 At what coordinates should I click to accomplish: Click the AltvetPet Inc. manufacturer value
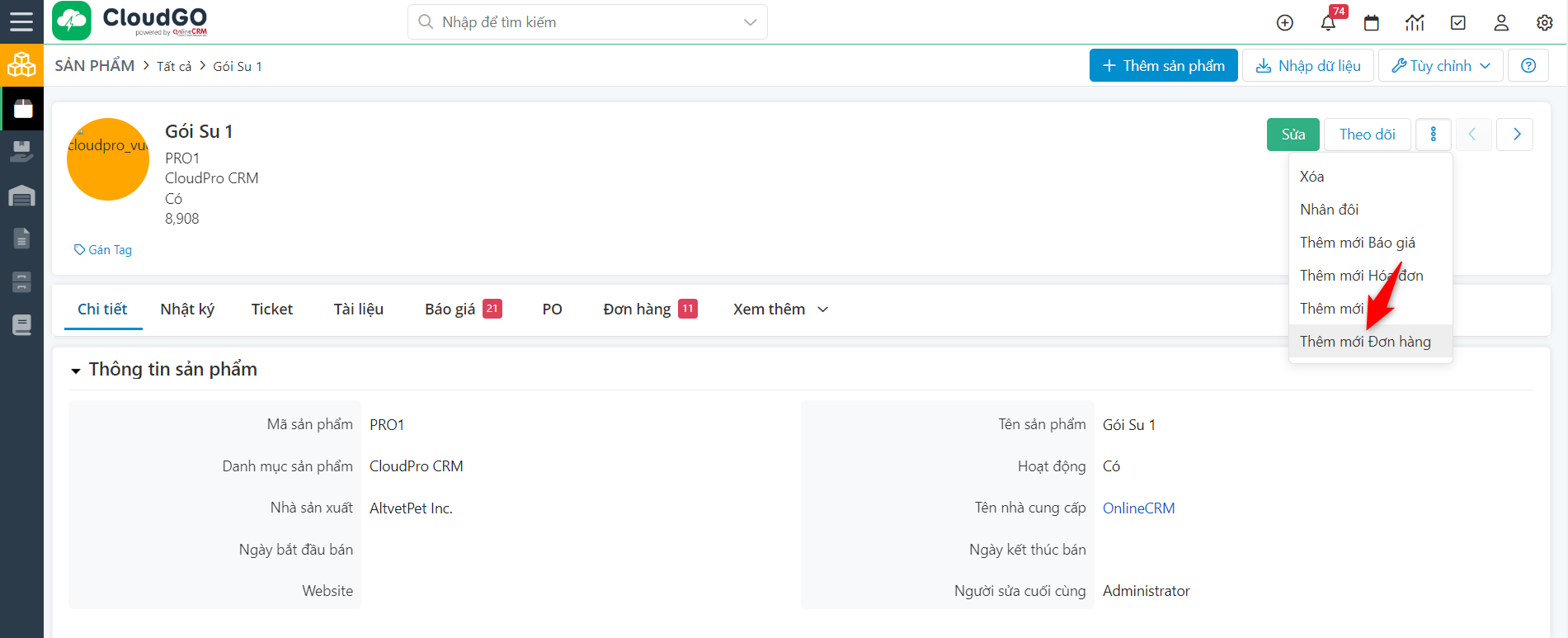click(x=411, y=508)
